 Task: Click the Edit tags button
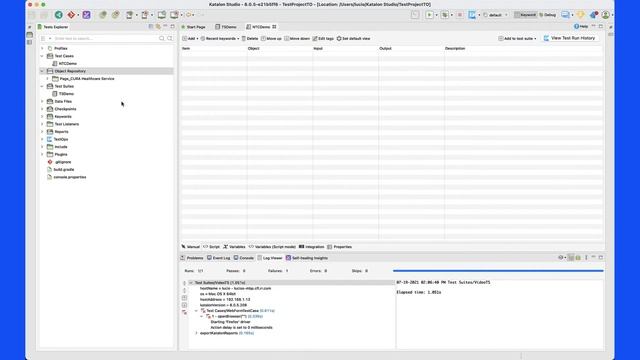tap(323, 38)
